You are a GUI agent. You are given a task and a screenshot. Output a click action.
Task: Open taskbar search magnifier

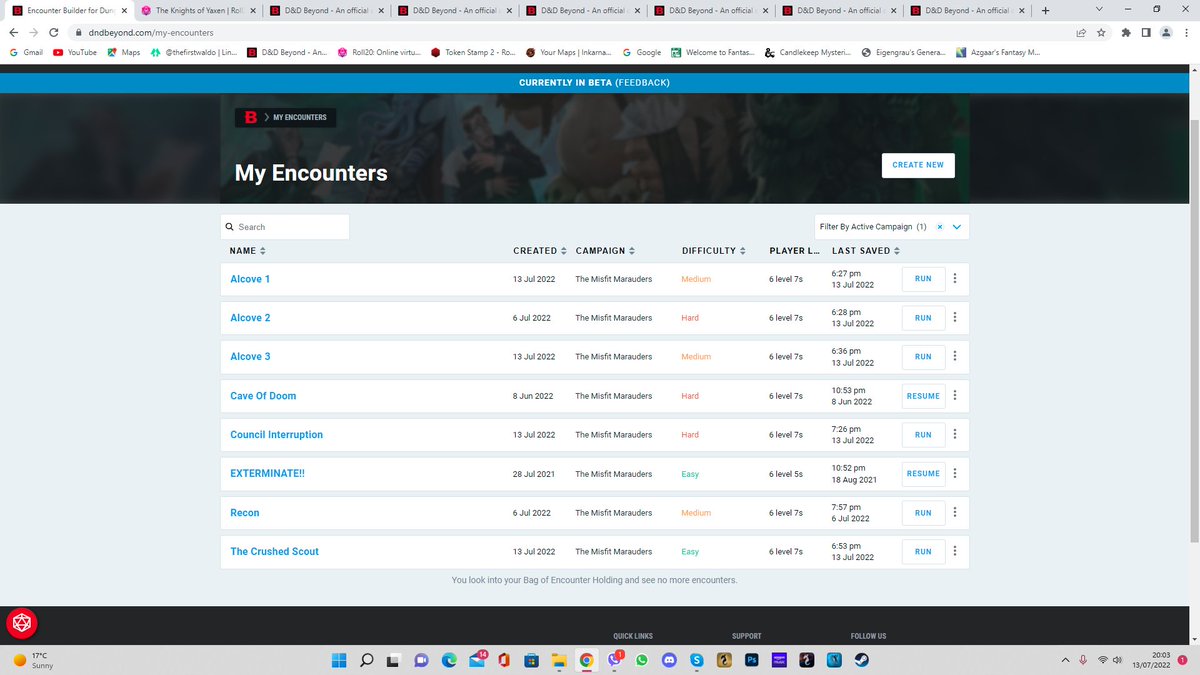point(366,660)
